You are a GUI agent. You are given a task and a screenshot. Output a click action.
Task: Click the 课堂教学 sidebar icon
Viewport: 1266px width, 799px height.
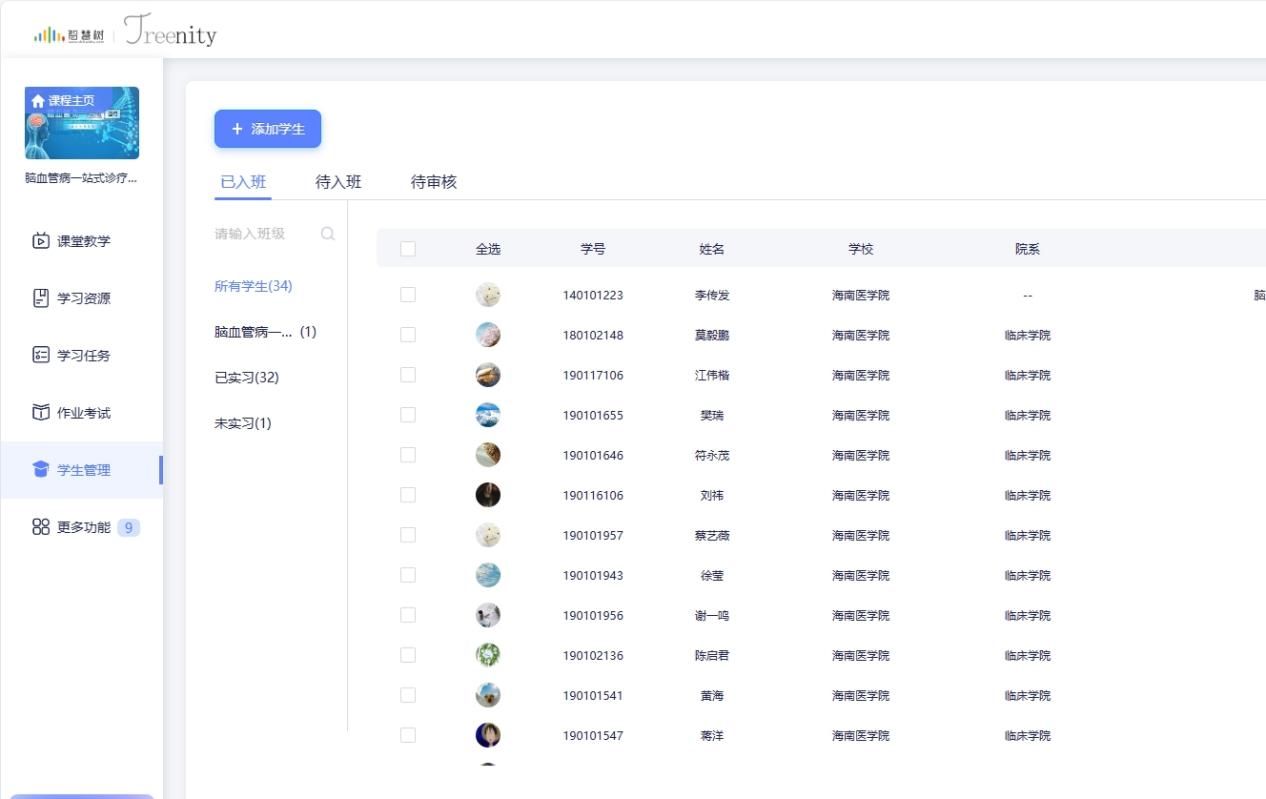click(41, 241)
